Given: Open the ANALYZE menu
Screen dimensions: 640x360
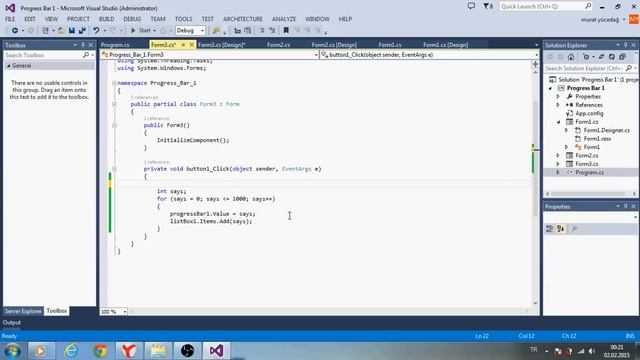Looking at the screenshot, I should (284, 19).
